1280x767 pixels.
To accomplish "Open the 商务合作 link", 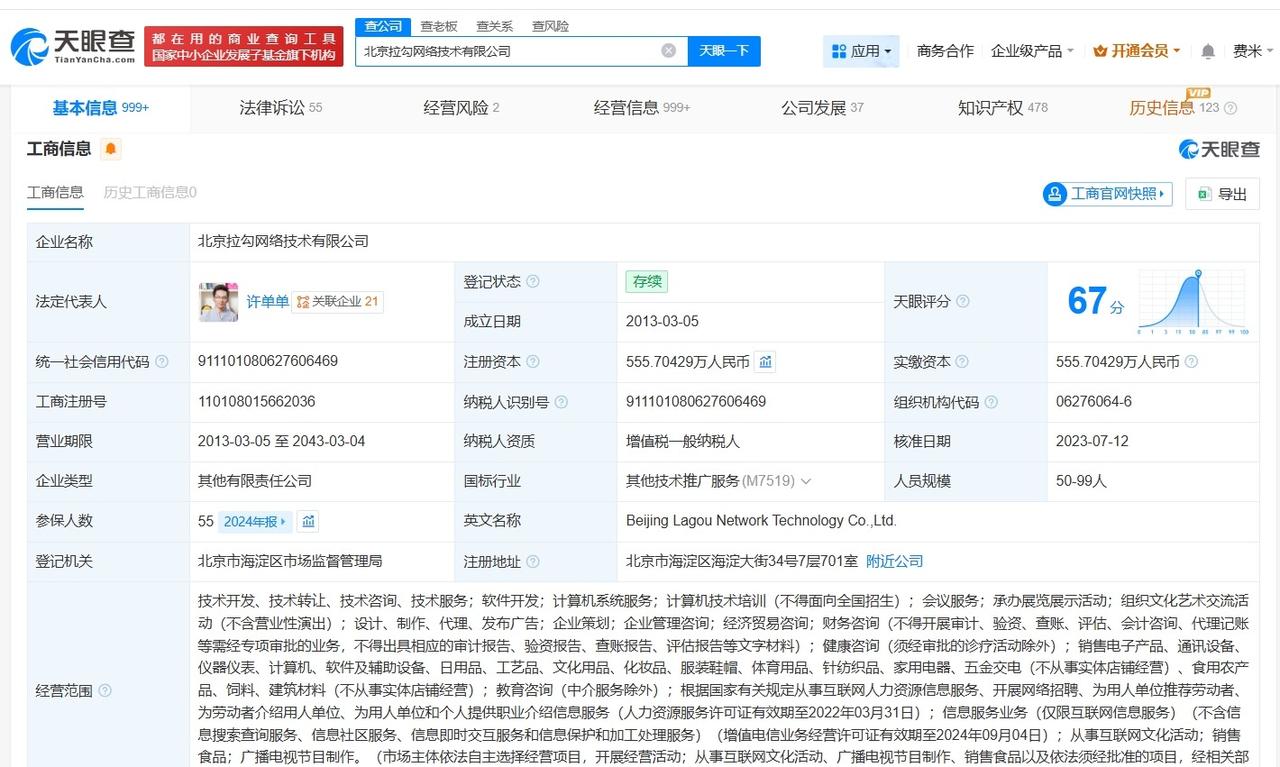I will pyautogui.click(x=945, y=51).
